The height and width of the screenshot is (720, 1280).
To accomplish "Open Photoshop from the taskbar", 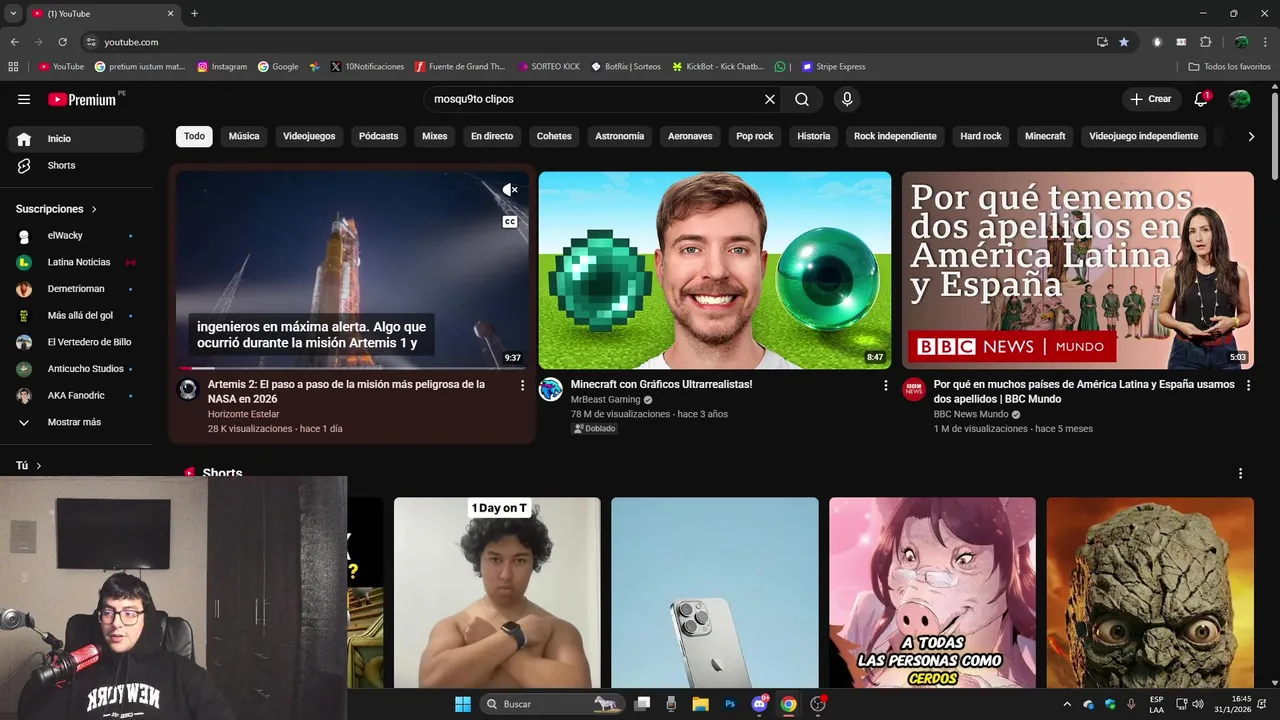I will tap(730, 704).
